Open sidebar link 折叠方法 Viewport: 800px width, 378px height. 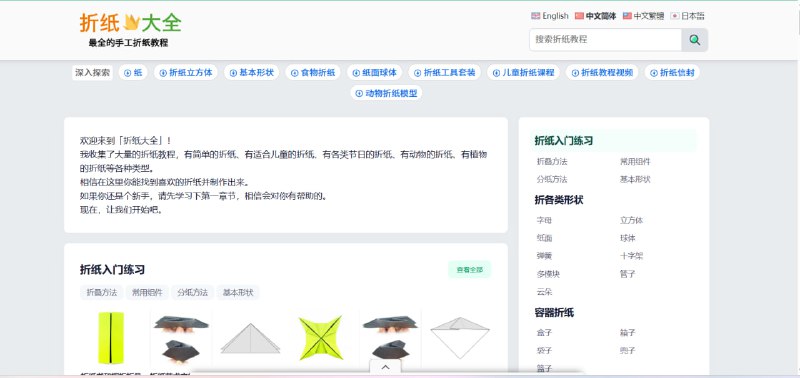[552, 162]
